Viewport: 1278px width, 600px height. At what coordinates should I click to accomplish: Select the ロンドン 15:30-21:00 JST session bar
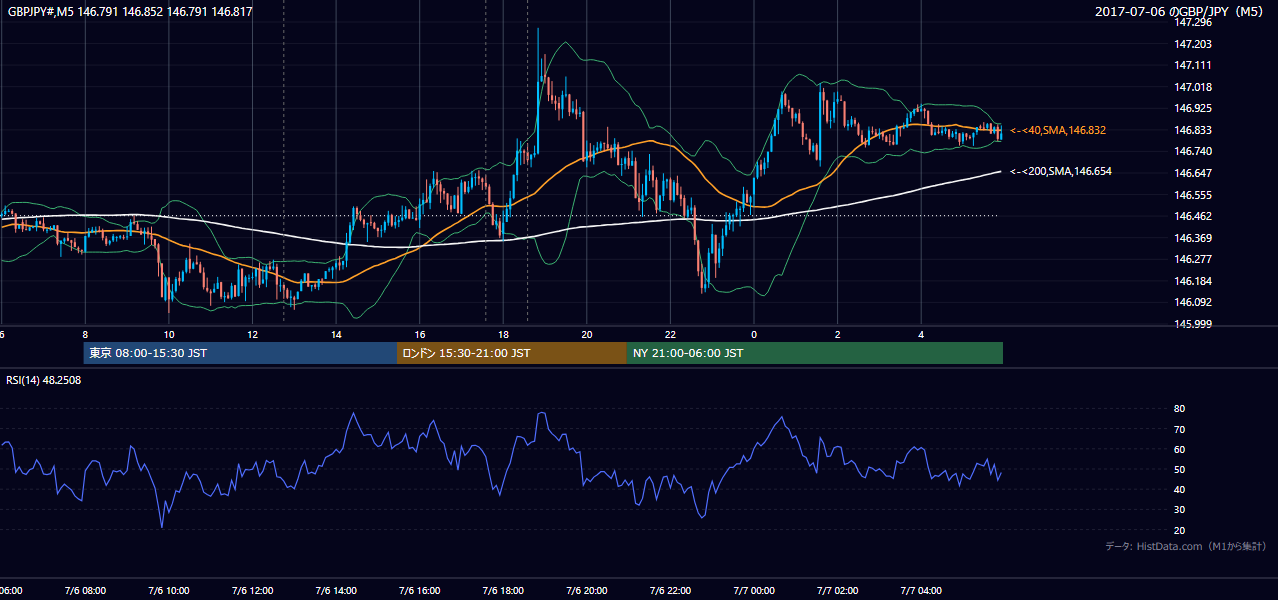(512, 353)
